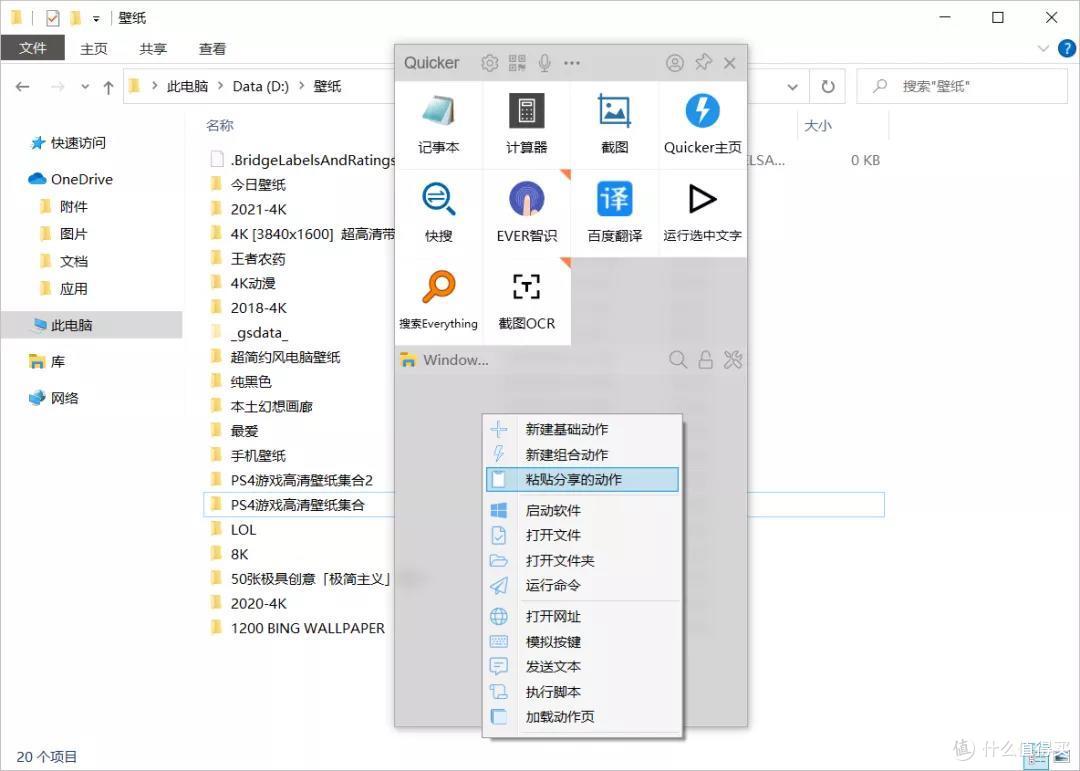Click the search icon in Window row
The image size is (1080, 771).
pos(678,360)
